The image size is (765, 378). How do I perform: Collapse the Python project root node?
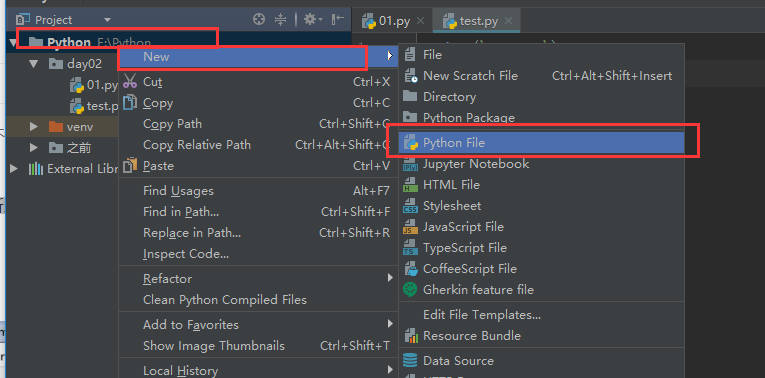[x=13, y=43]
